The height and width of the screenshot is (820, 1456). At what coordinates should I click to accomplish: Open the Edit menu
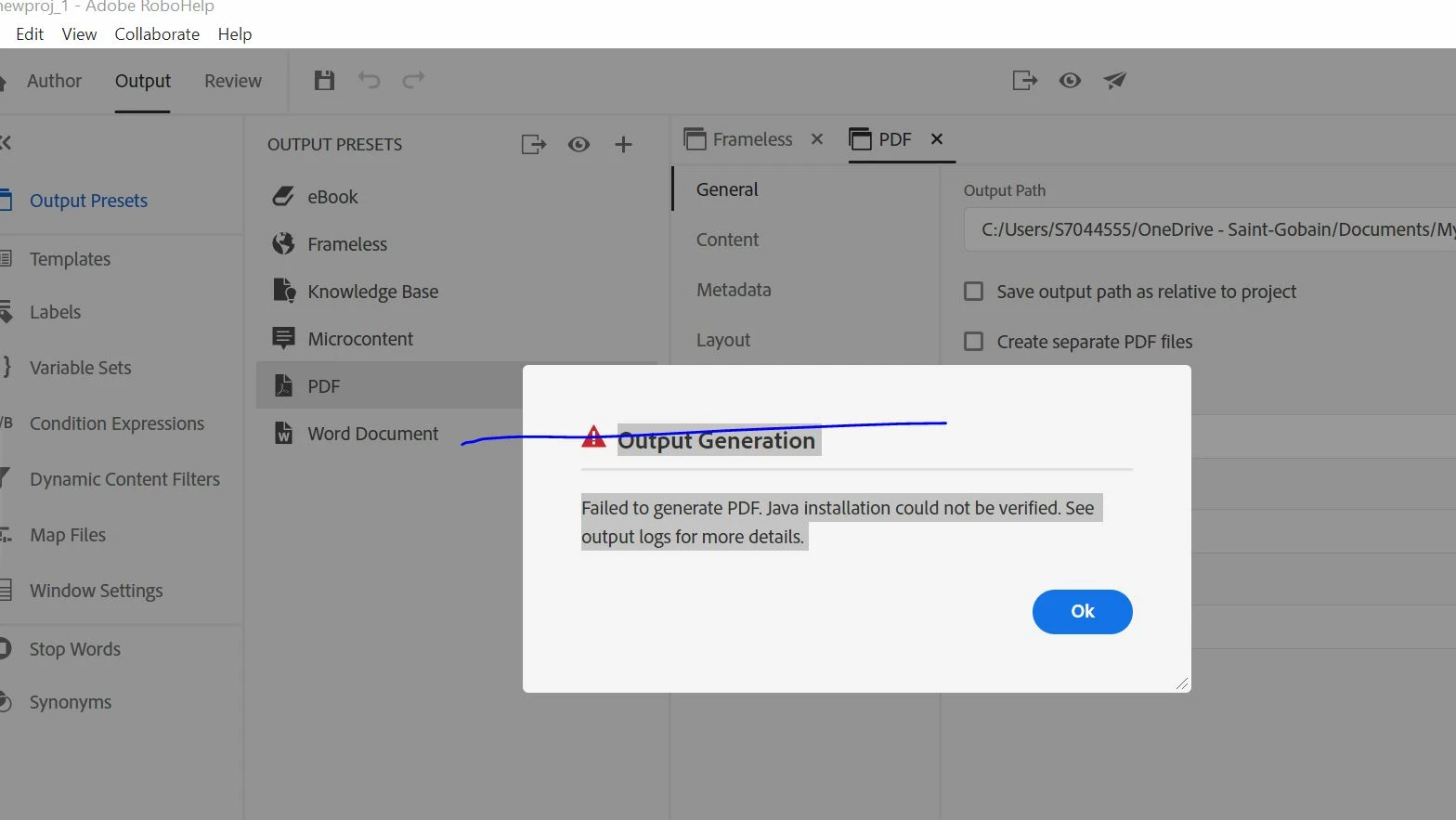(x=30, y=33)
